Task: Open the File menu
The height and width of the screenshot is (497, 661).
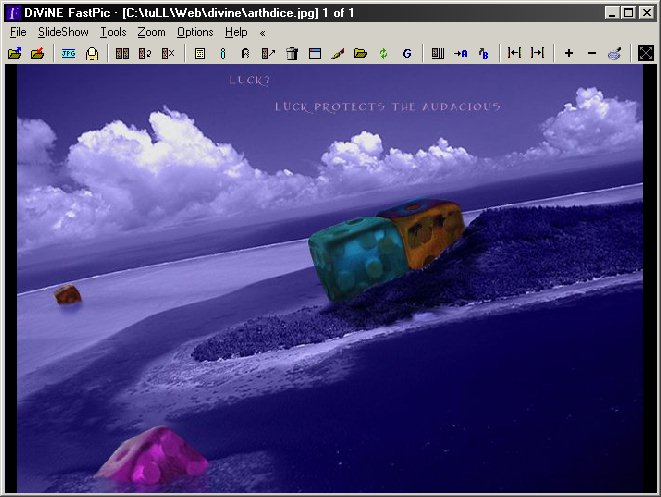Action: pyautogui.click(x=18, y=32)
